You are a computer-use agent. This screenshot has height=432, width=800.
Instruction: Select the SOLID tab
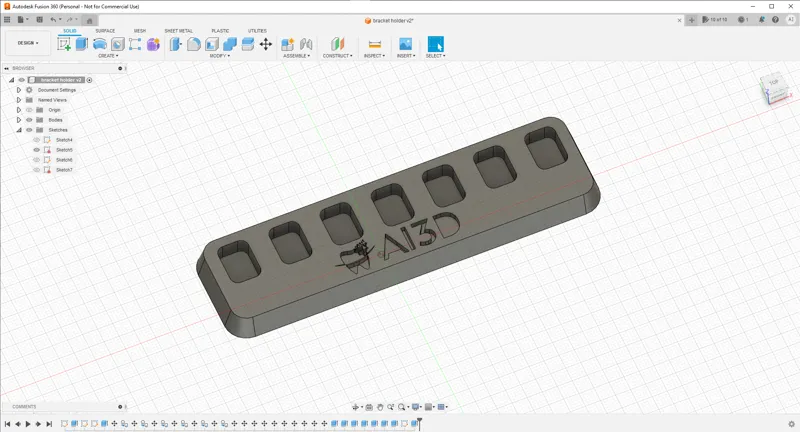69,31
